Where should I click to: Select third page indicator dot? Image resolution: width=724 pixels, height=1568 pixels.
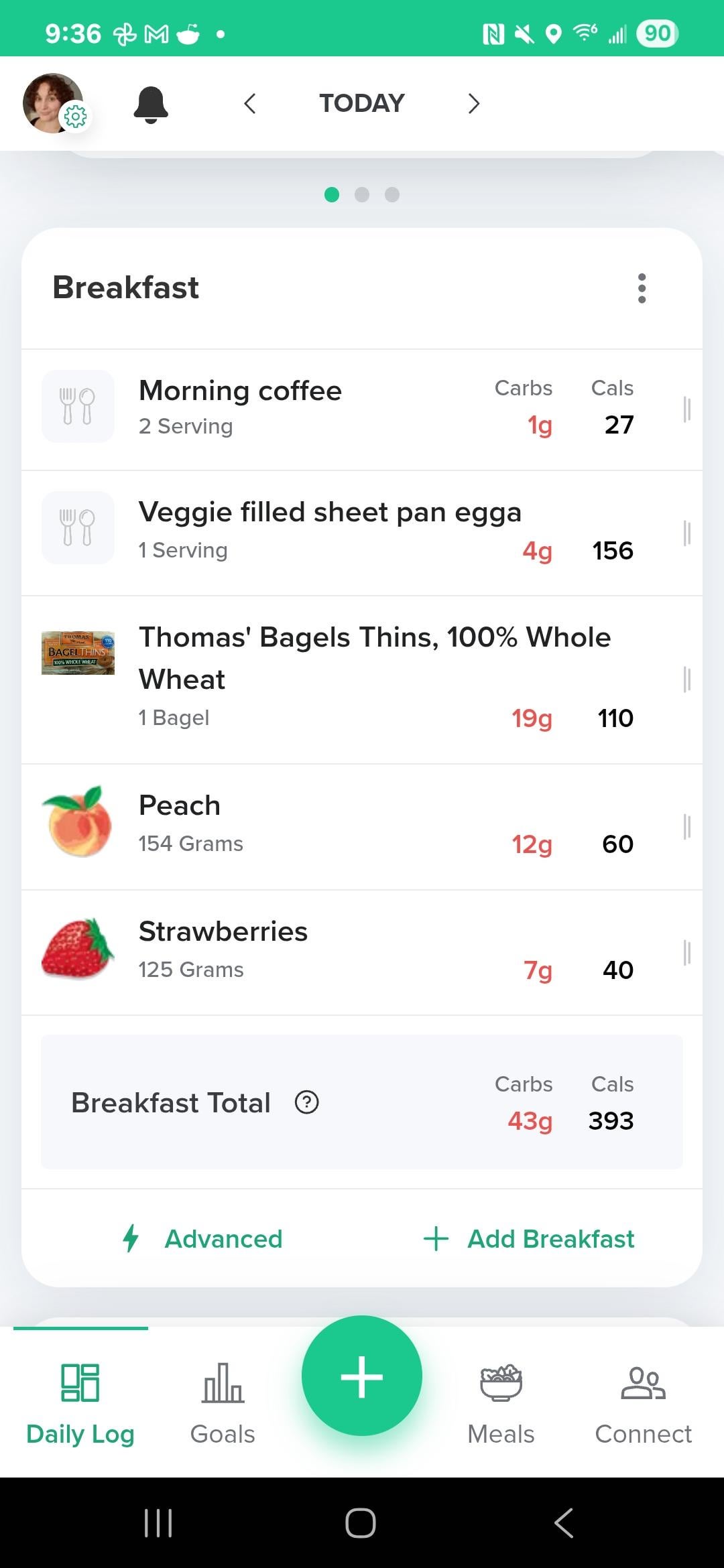click(x=392, y=195)
